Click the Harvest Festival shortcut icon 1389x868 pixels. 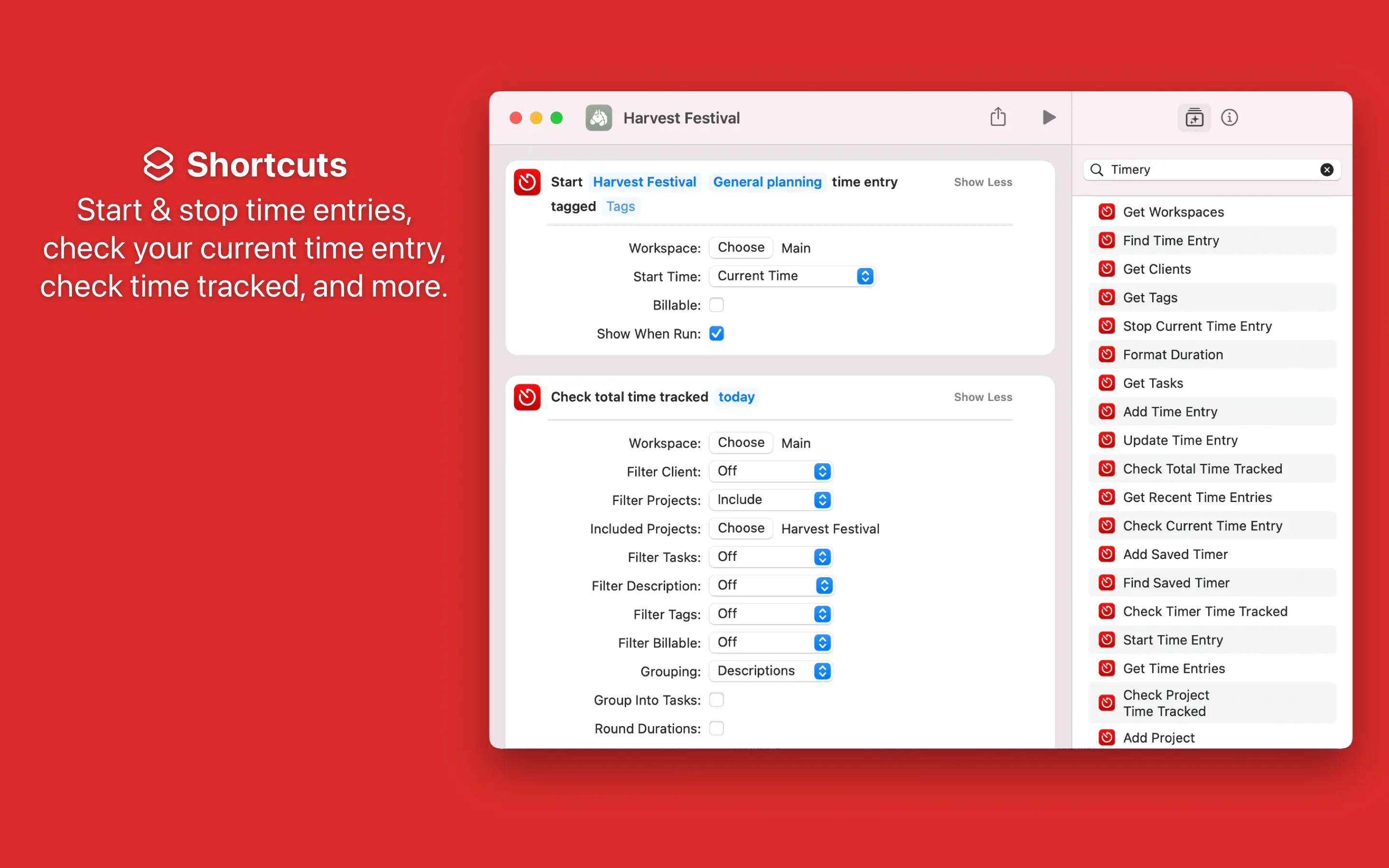pos(599,118)
